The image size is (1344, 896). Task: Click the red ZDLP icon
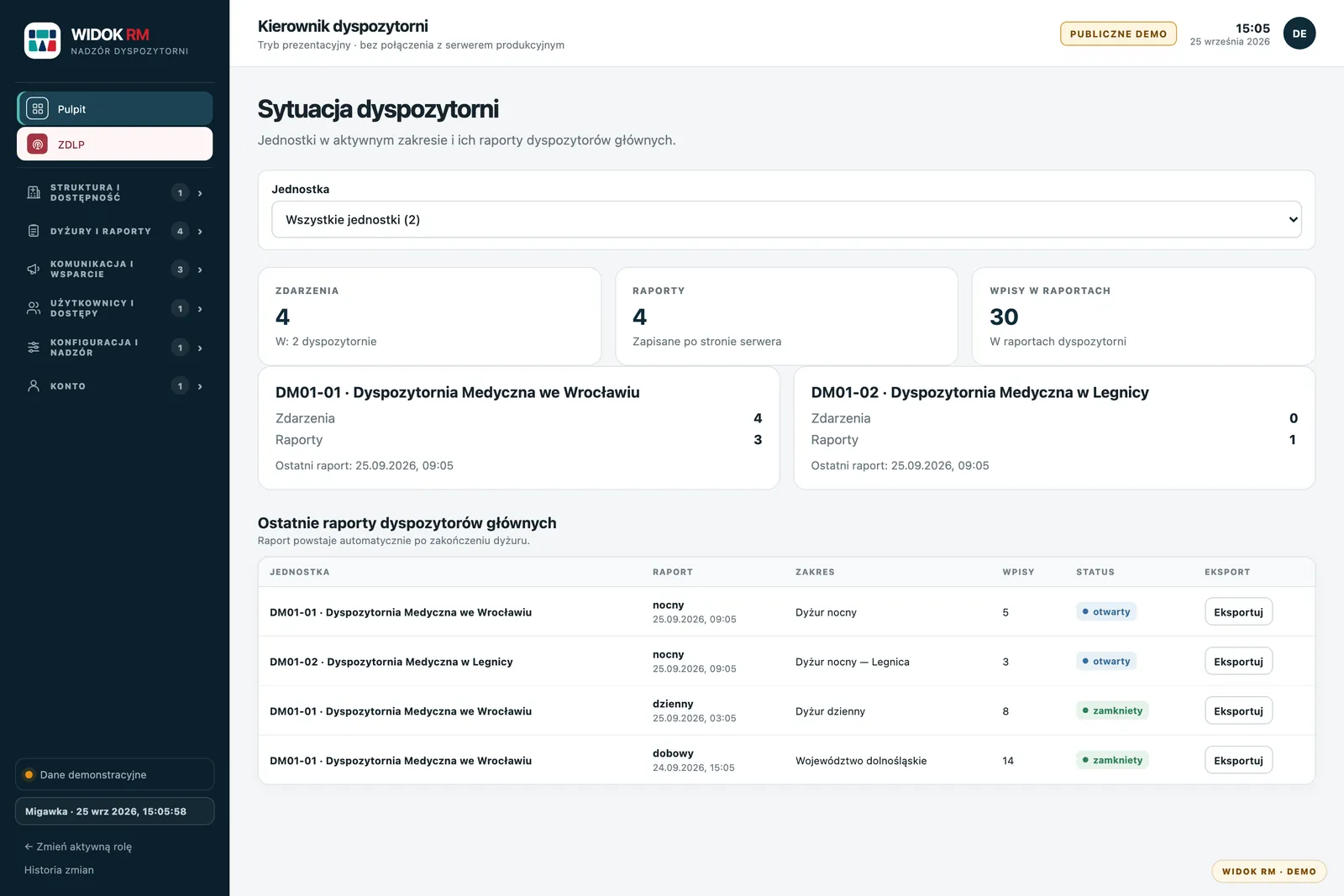(37, 144)
